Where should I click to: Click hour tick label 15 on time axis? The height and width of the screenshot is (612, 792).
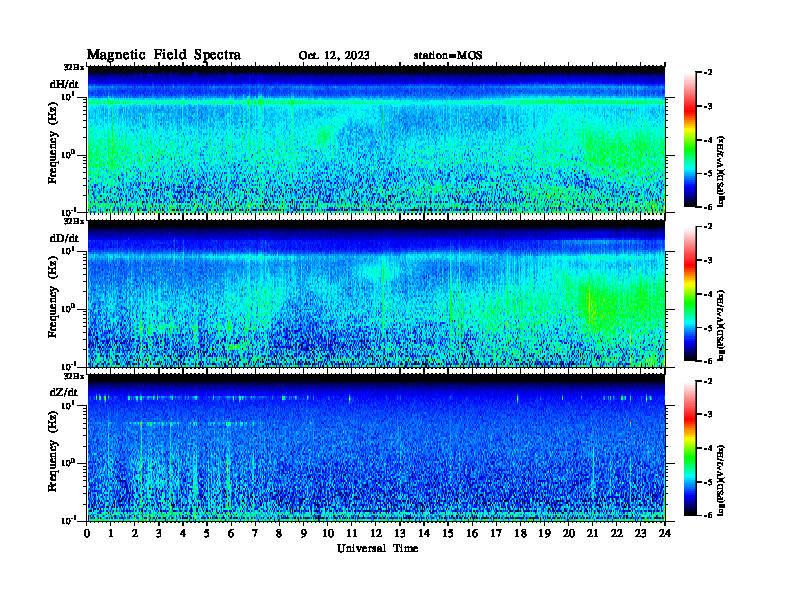tap(448, 534)
